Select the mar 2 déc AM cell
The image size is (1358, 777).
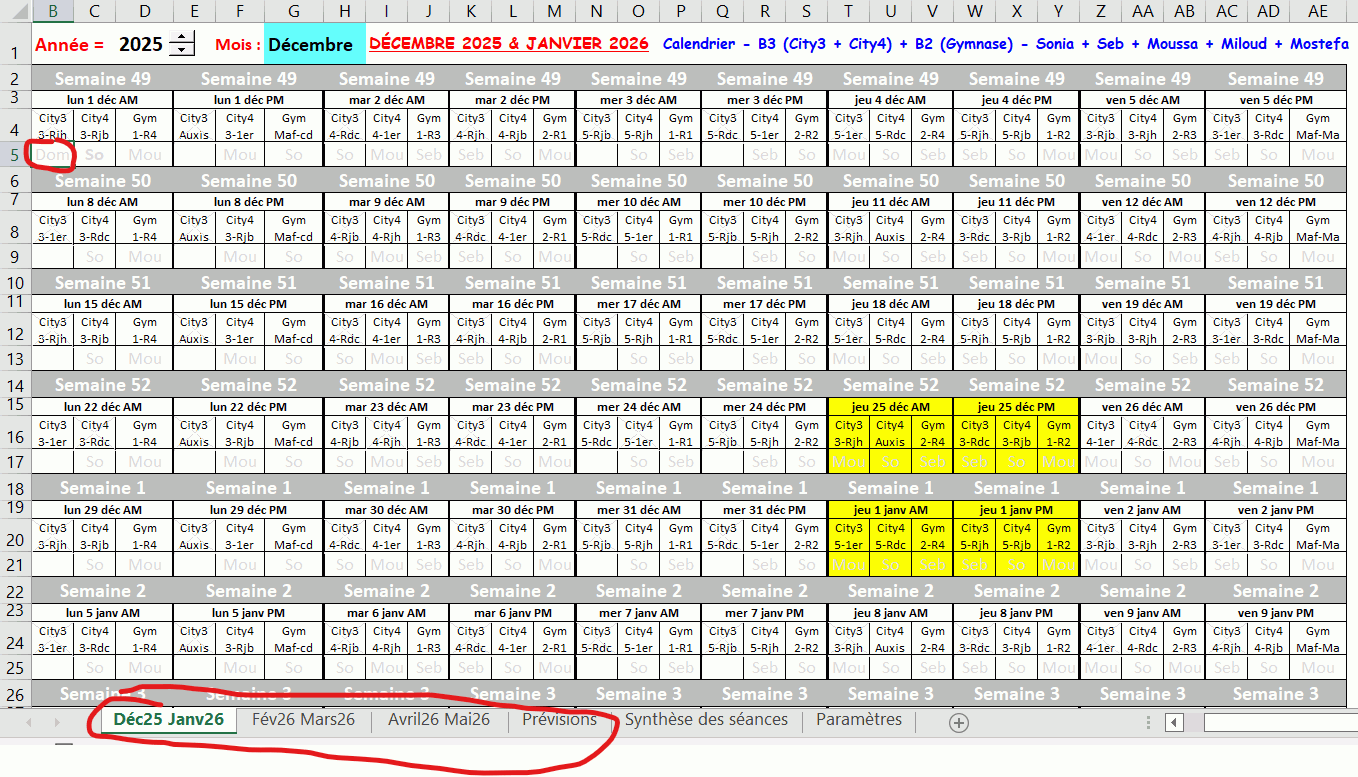pos(386,100)
